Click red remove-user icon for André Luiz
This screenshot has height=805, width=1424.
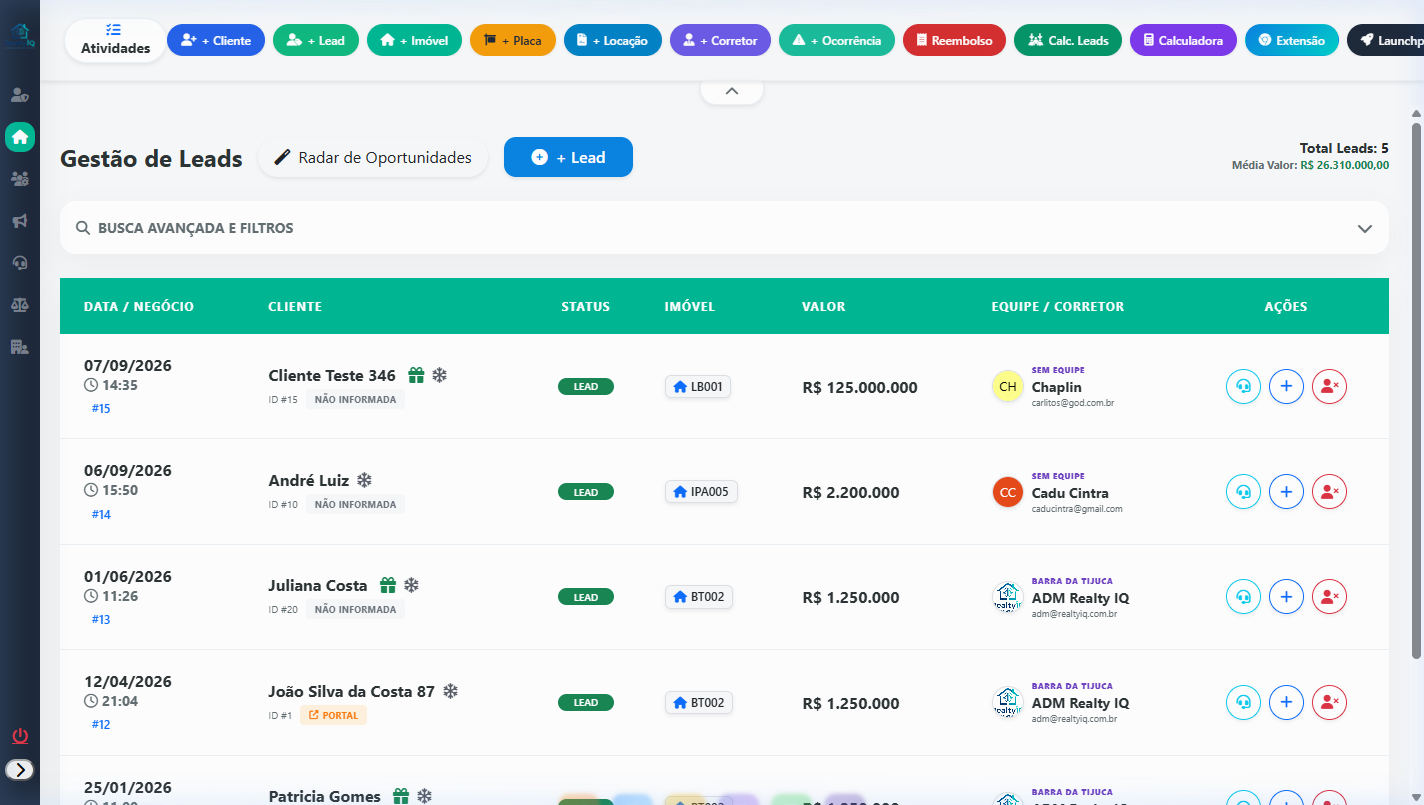(x=1329, y=492)
